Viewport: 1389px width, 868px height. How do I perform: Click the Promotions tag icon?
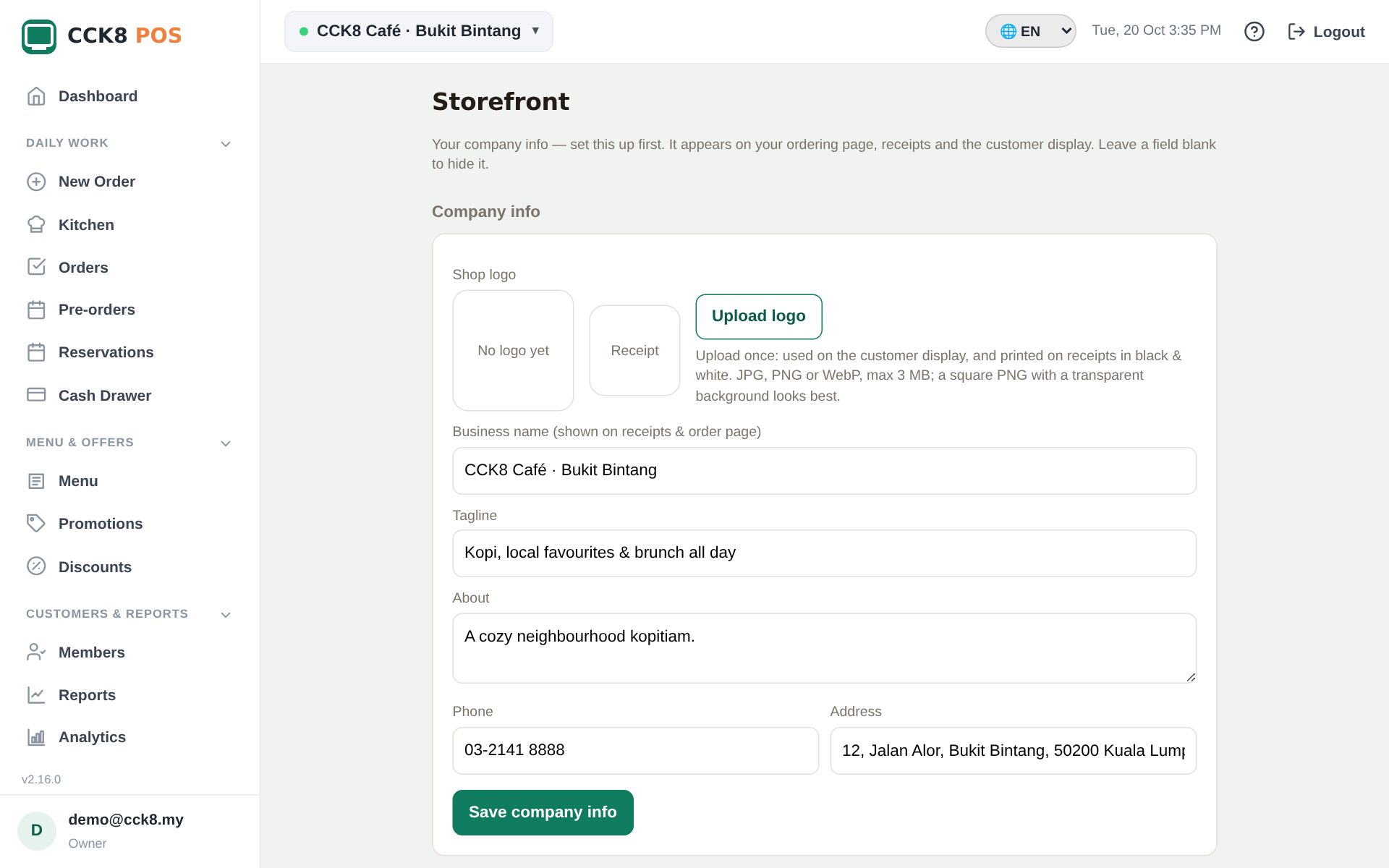(36, 524)
